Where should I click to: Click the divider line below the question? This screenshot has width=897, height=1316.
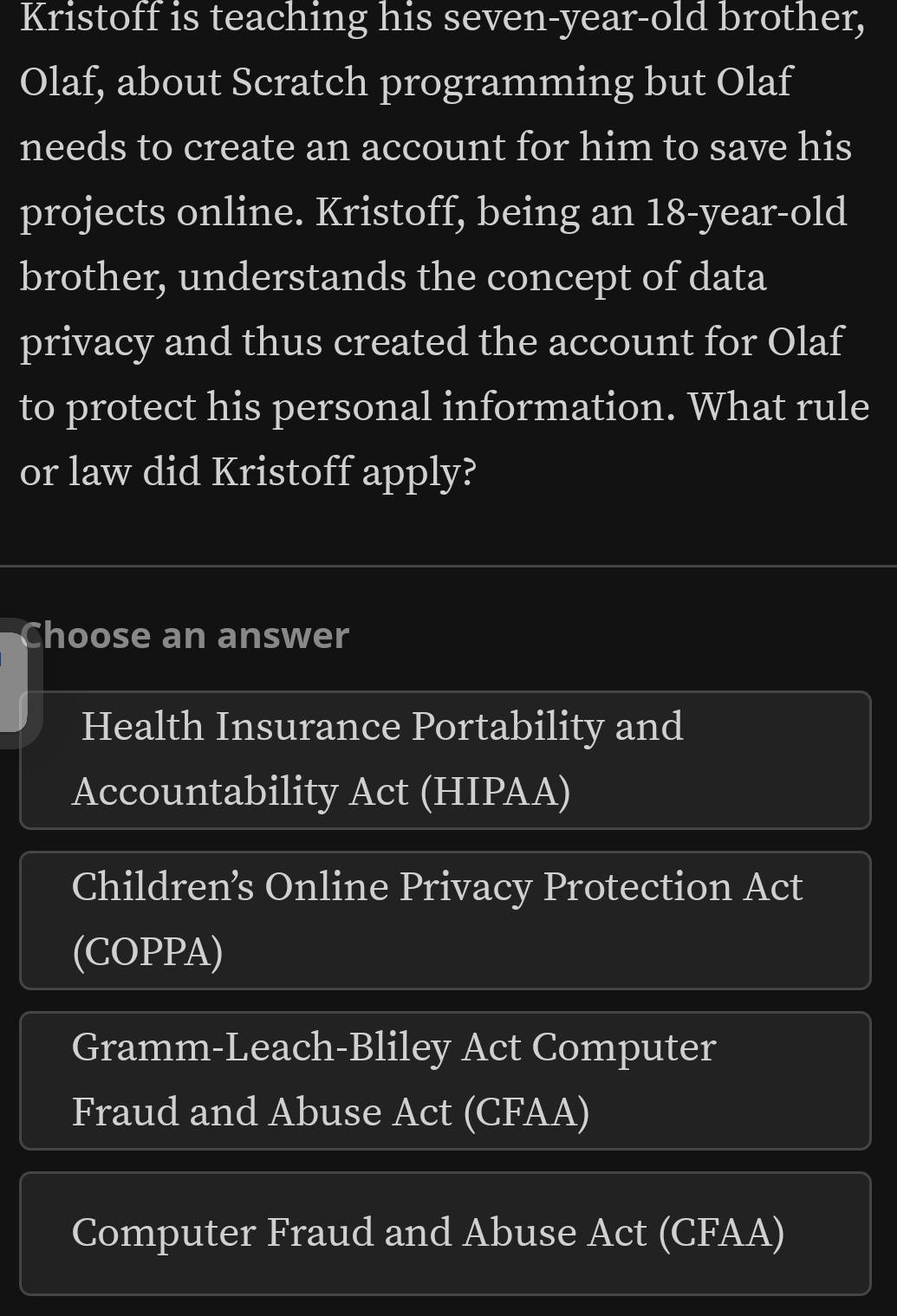(448, 566)
